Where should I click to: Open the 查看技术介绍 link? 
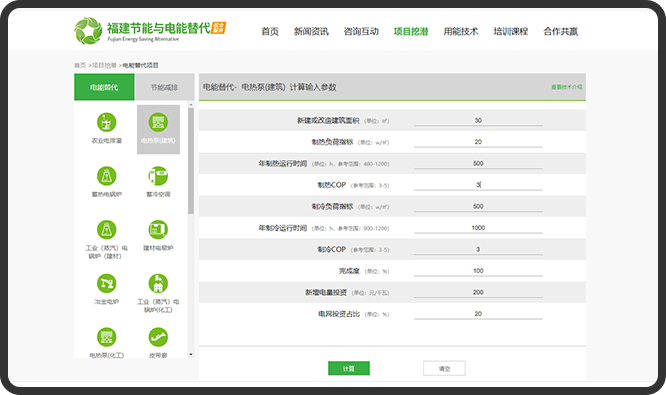point(567,87)
